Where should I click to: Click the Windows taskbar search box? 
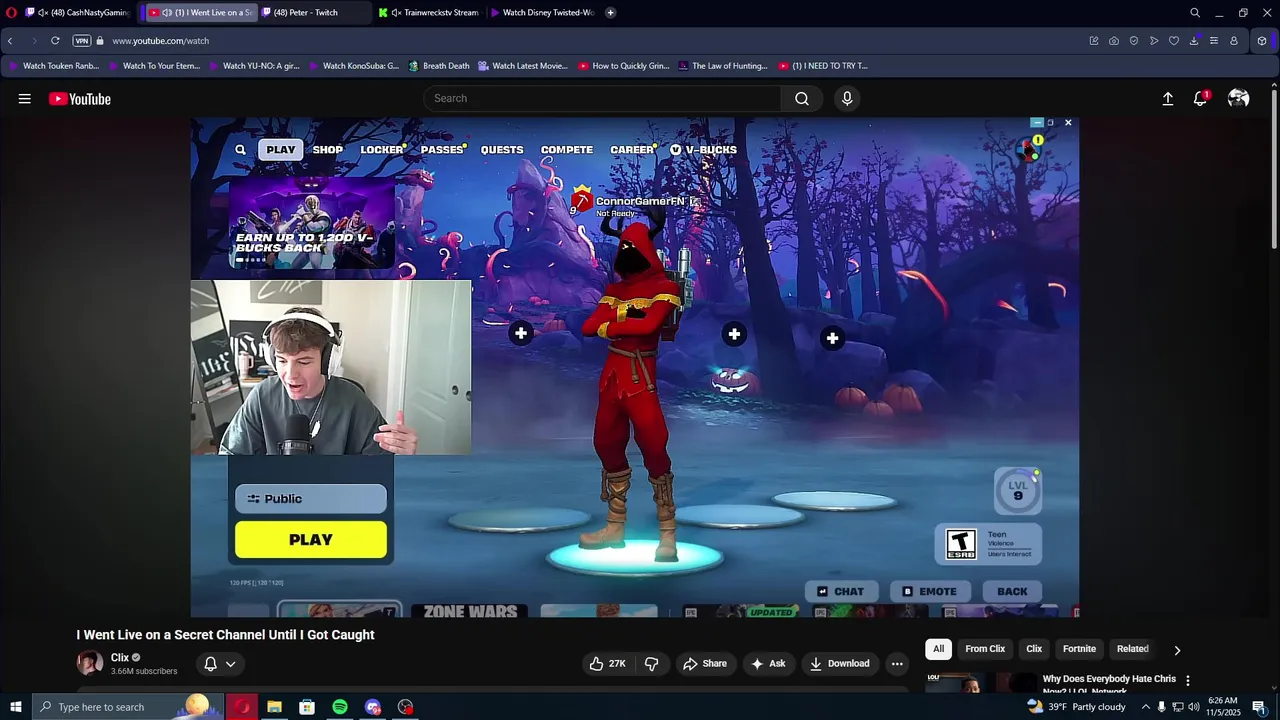coord(130,707)
